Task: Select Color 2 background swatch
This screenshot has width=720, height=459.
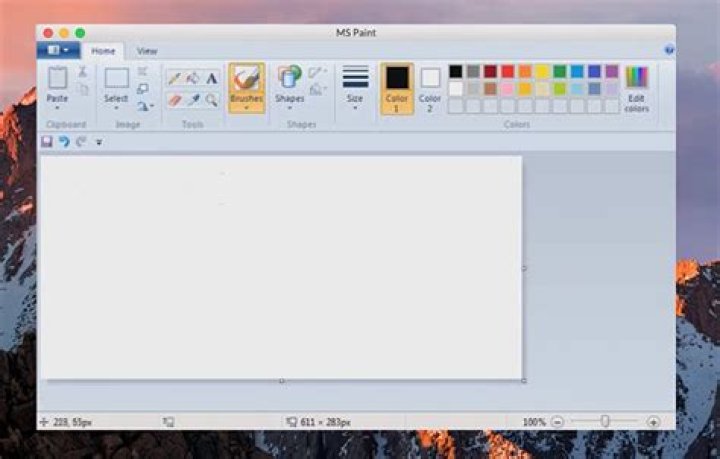Action: point(430,89)
